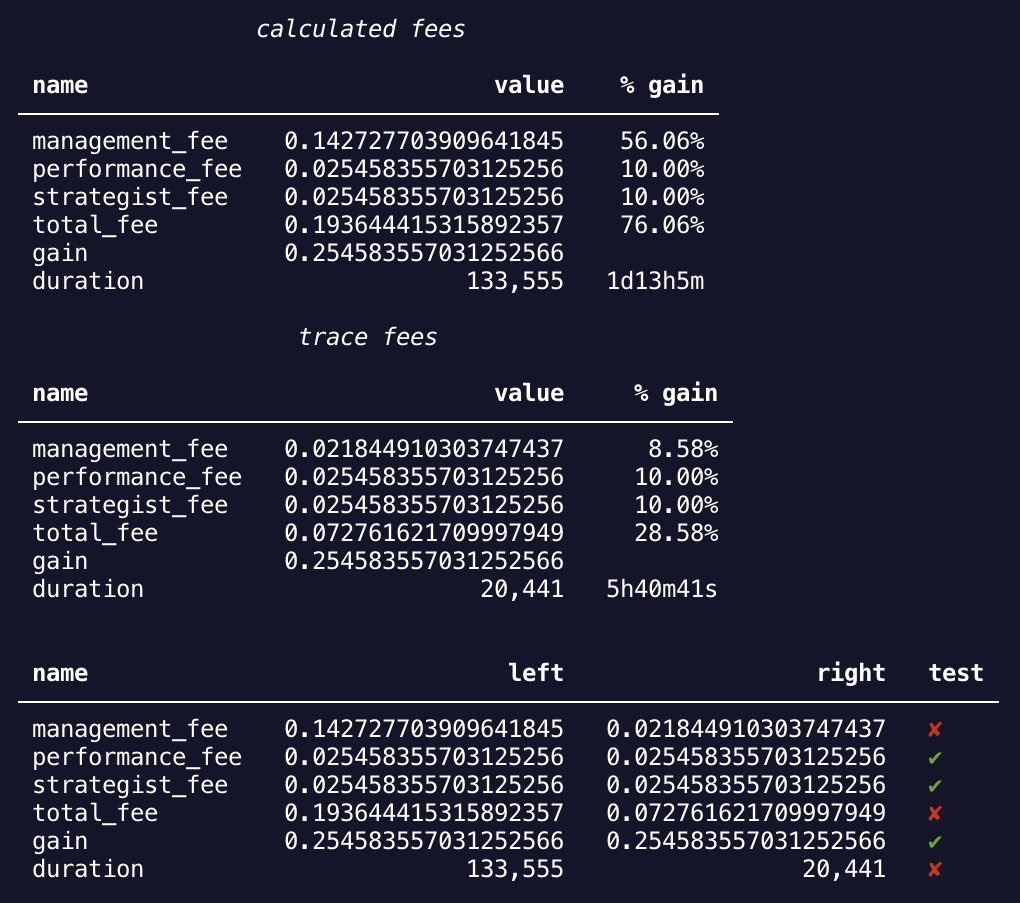Image resolution: width=1020 pixels, height=903 pixels.
Task: Select 0.193644415315892357 in calculated fees table
Action: coord(424,225)
